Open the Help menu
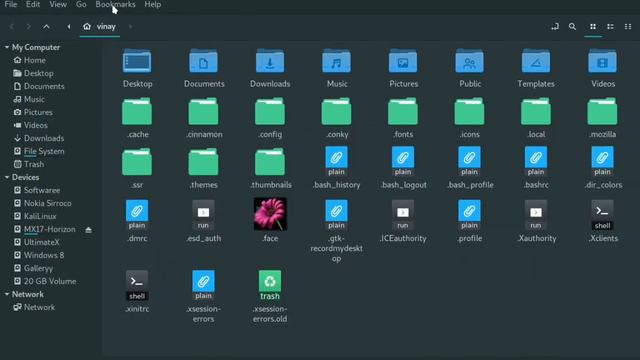This screenshot has width=640, height=360. click(x=153, y=4)
